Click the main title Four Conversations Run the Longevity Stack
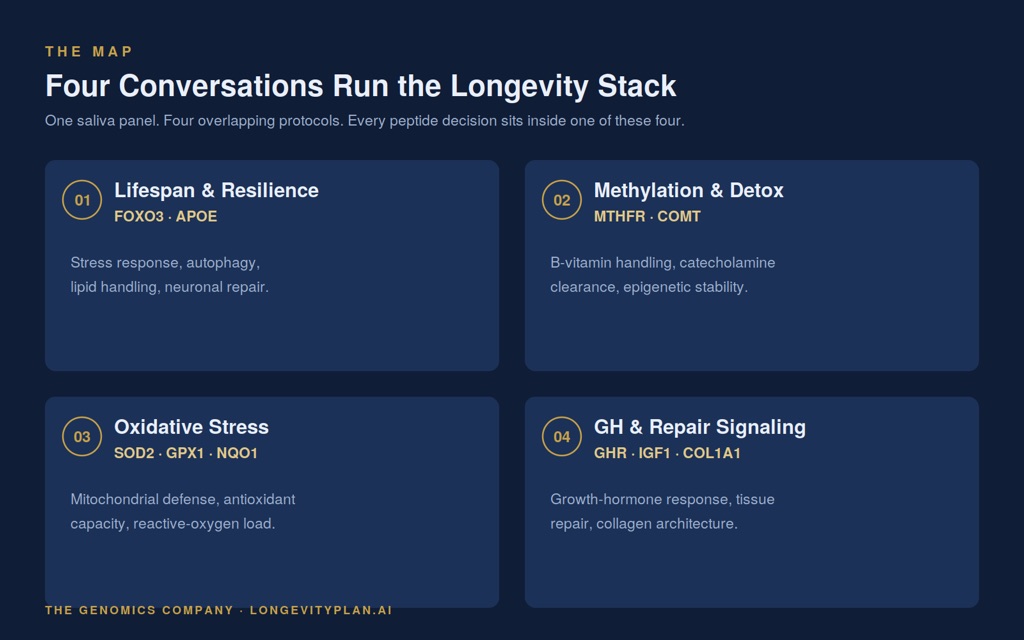Image resolution: width=1024 pixels, height=640 pixels. coord(360,86)
